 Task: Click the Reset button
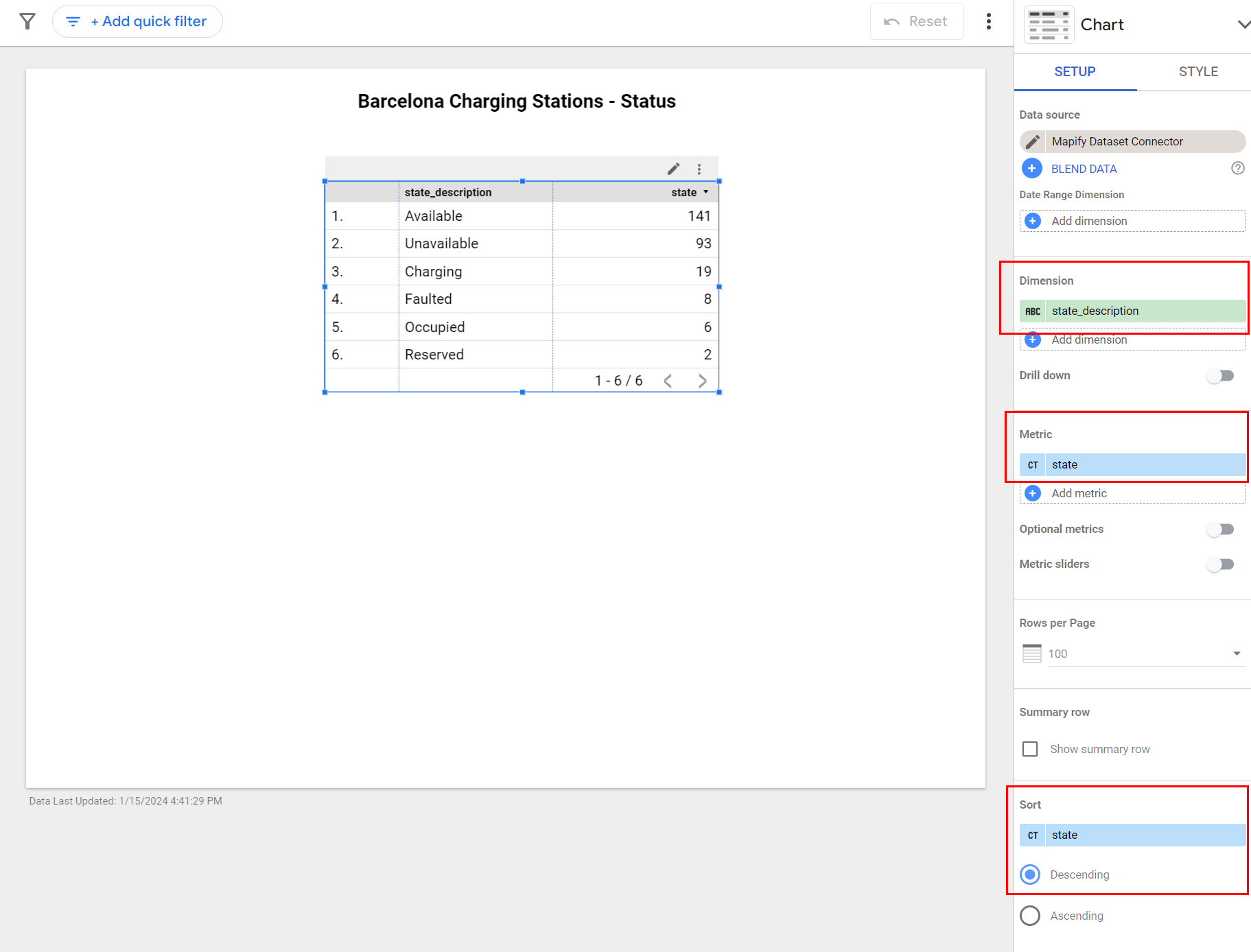(917, 21)
